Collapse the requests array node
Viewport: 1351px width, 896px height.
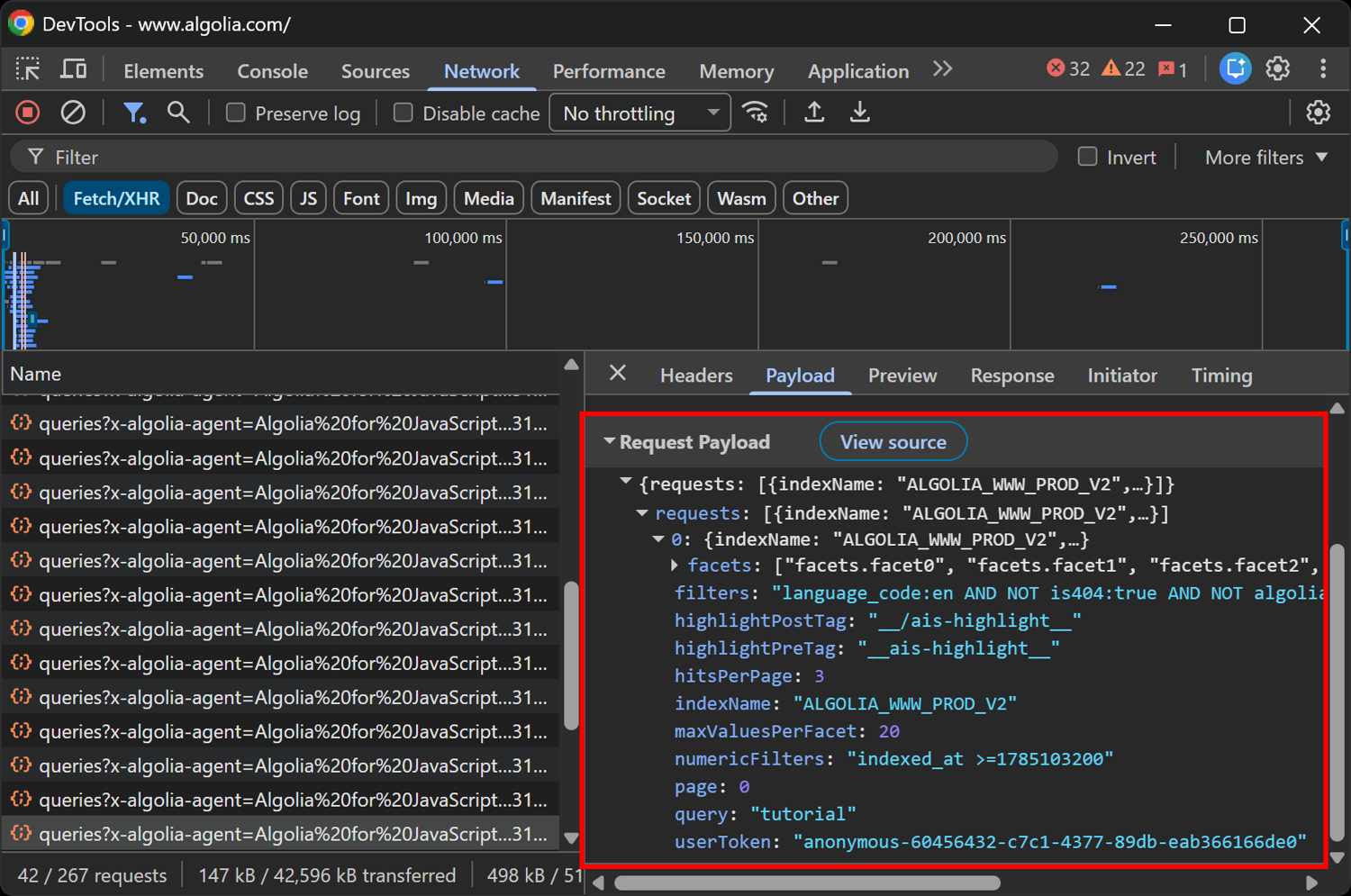tap(642, 512)
